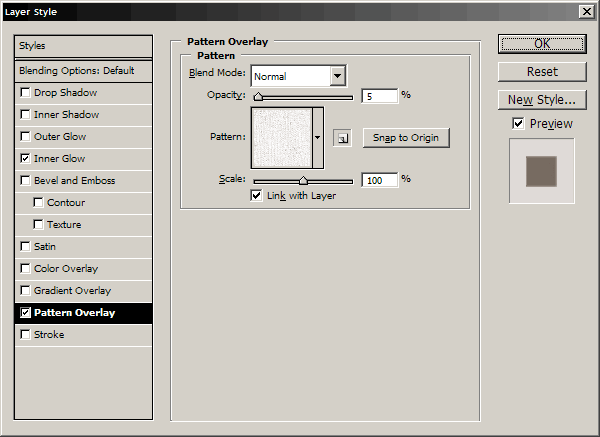
Task: Enable the Stroke checkbox
Action: tap(25, 334)
